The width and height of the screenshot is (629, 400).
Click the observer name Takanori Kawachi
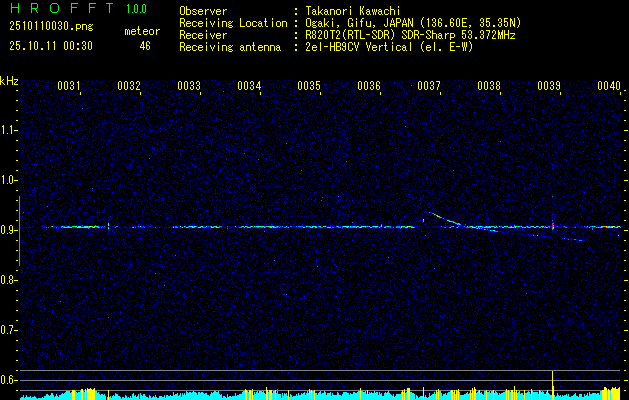point(351,11)
